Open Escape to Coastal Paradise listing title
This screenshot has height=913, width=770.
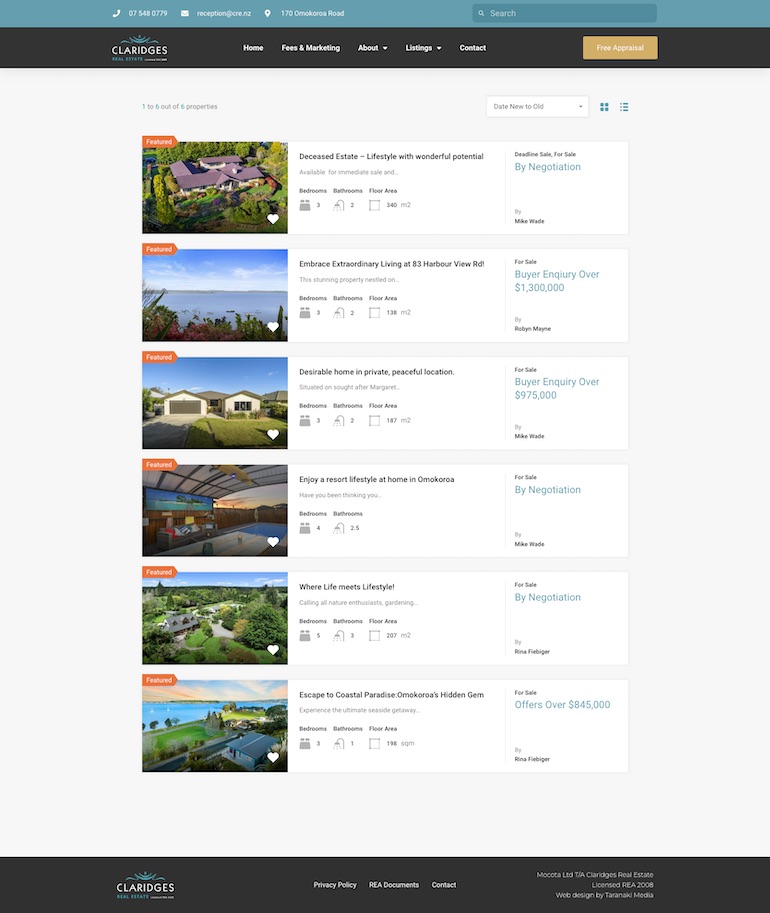[x=391, y=695]
